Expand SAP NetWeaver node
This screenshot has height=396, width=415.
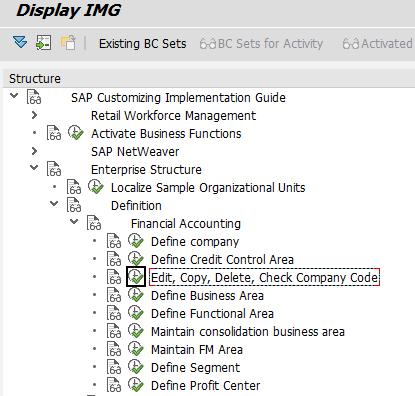click(x=34, y=151)
